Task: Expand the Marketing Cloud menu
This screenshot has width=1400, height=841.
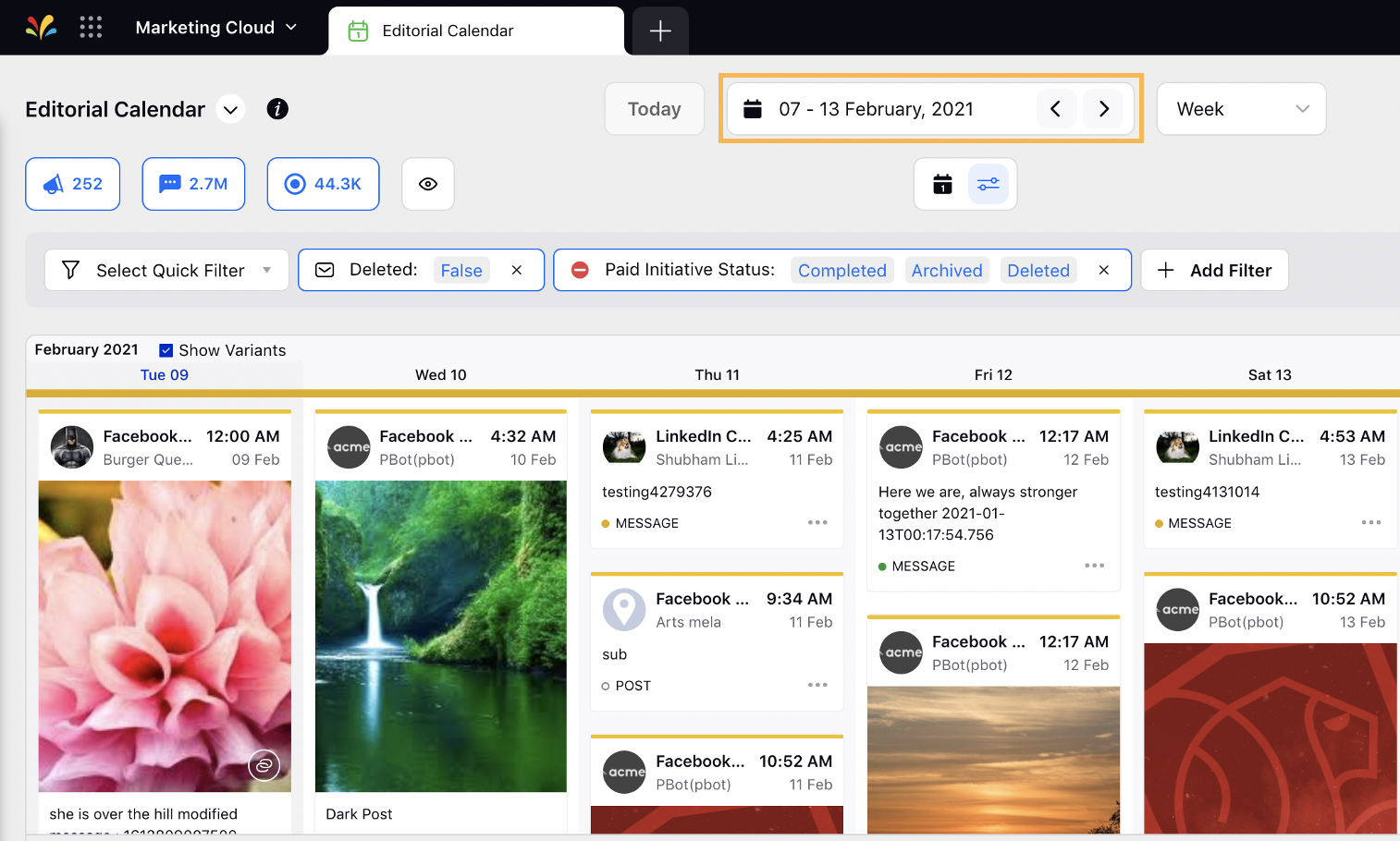Action: click(x=216, y=28)
